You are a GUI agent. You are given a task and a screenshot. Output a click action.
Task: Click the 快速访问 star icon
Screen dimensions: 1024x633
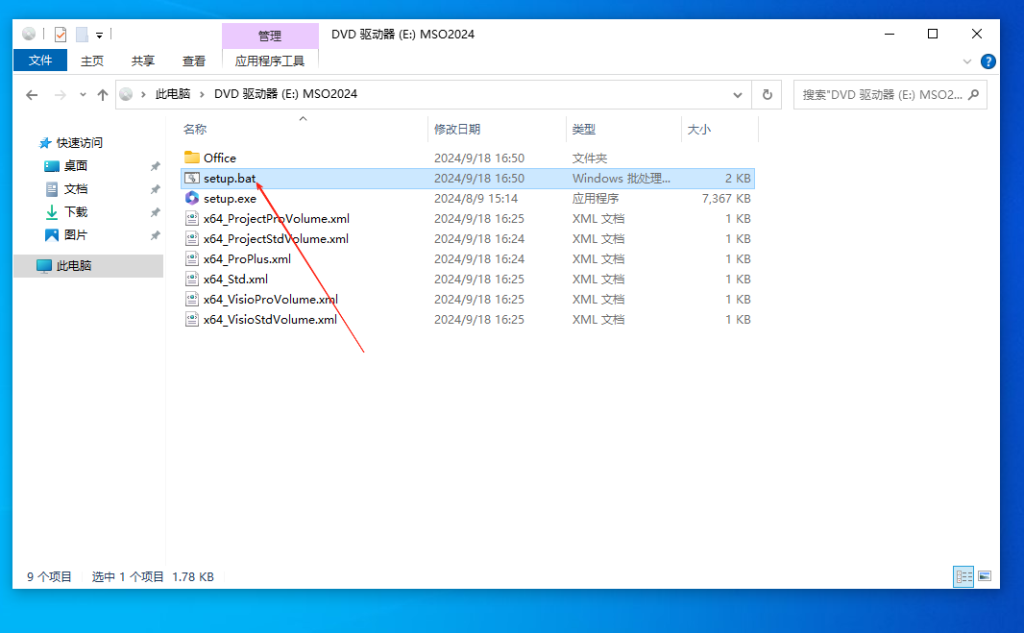pos(45,142)
